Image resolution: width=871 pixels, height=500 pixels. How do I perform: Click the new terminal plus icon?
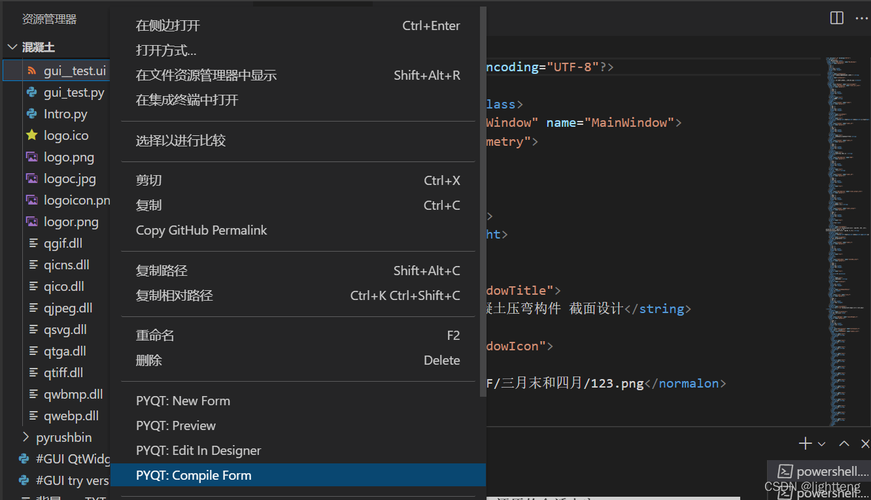point(805,443)
